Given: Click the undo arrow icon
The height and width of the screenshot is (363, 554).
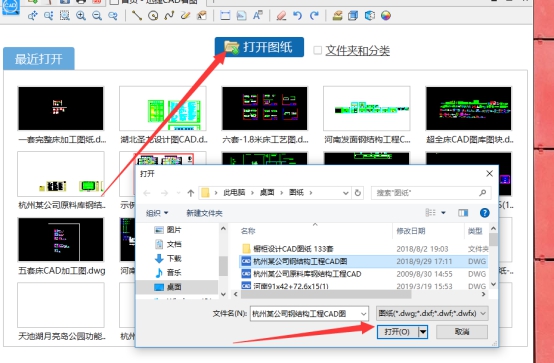Looking at the screenshot, I should click(x=297, y=16).
